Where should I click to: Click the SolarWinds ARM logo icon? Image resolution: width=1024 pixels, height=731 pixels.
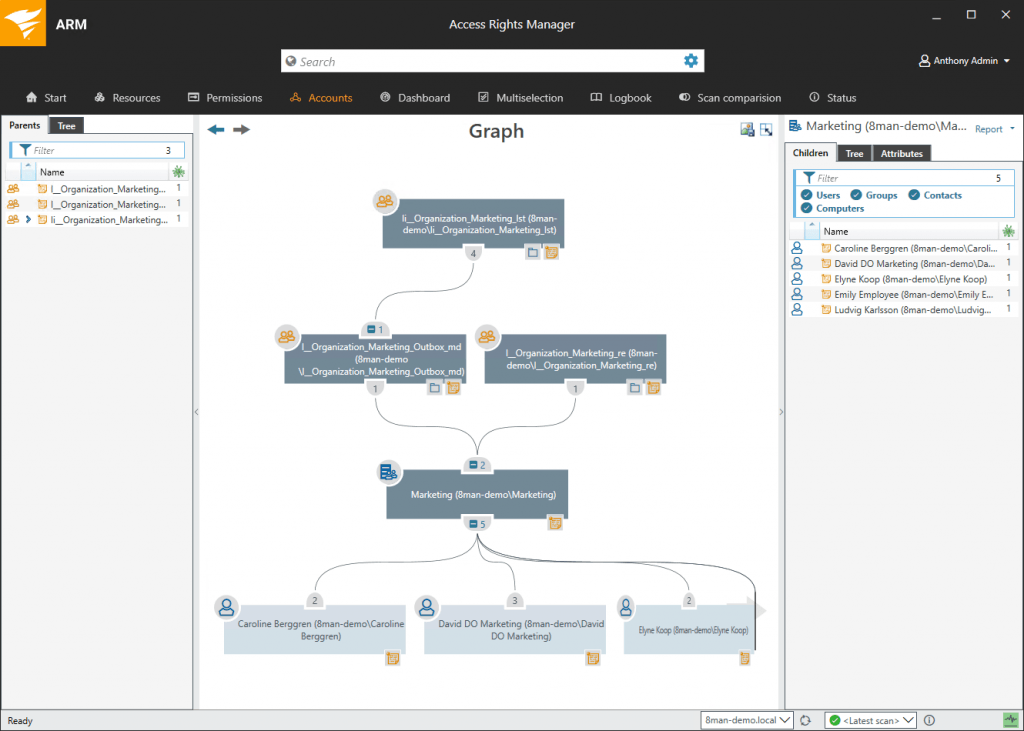pyautogui.click(x=23, y=23)
